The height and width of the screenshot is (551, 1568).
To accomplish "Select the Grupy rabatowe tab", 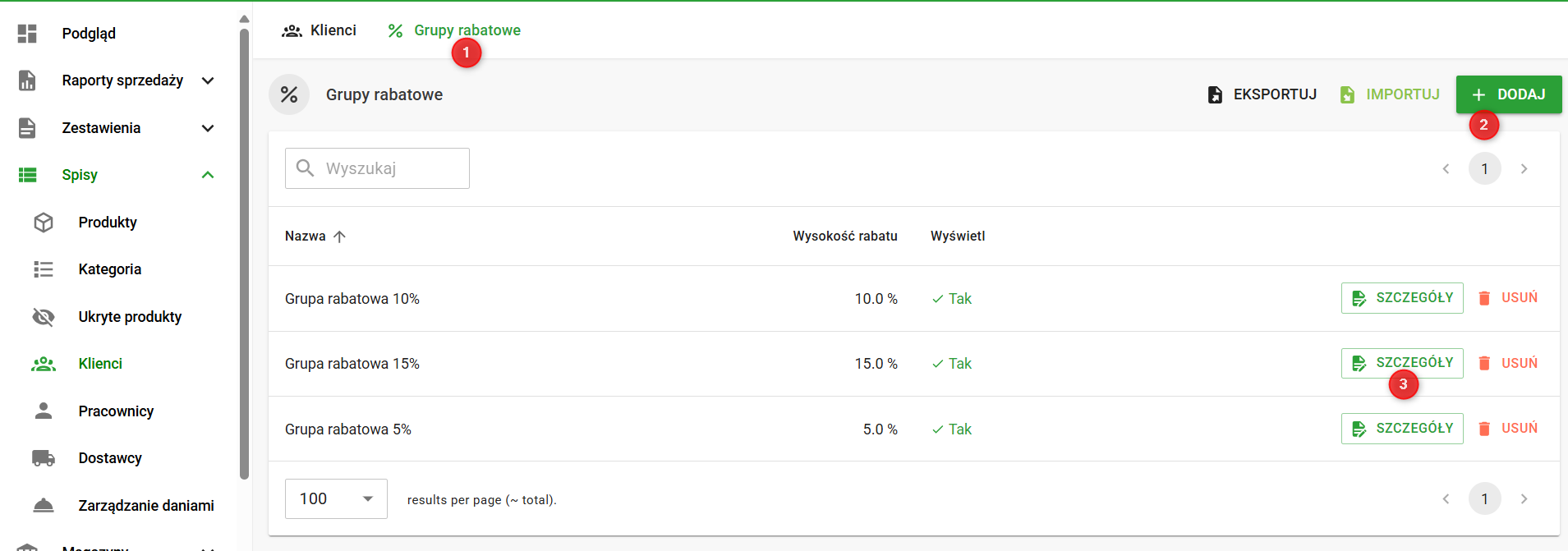I will coord(454,30).
